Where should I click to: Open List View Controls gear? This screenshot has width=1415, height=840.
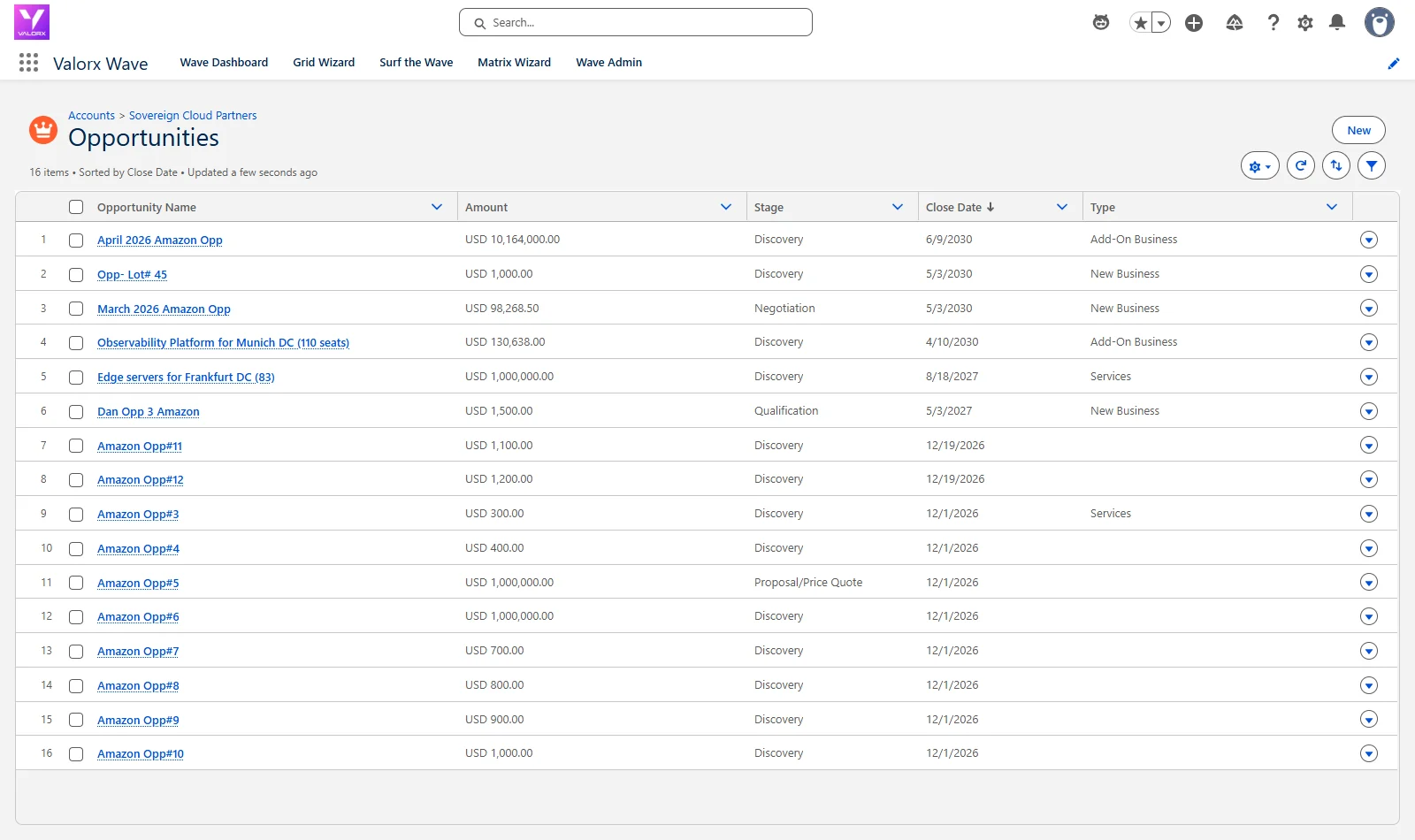point(1260,165)
